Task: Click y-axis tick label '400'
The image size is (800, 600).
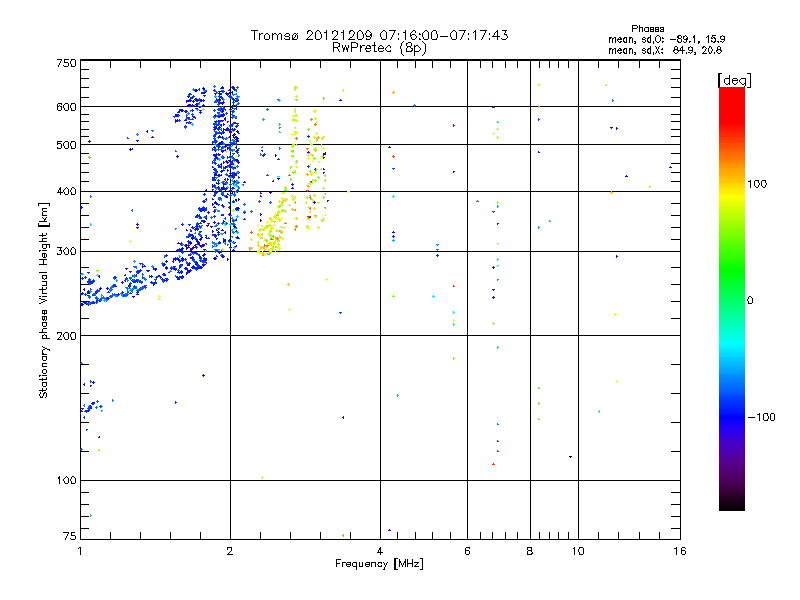Action: pyautogui.click(x=66, y=192)
